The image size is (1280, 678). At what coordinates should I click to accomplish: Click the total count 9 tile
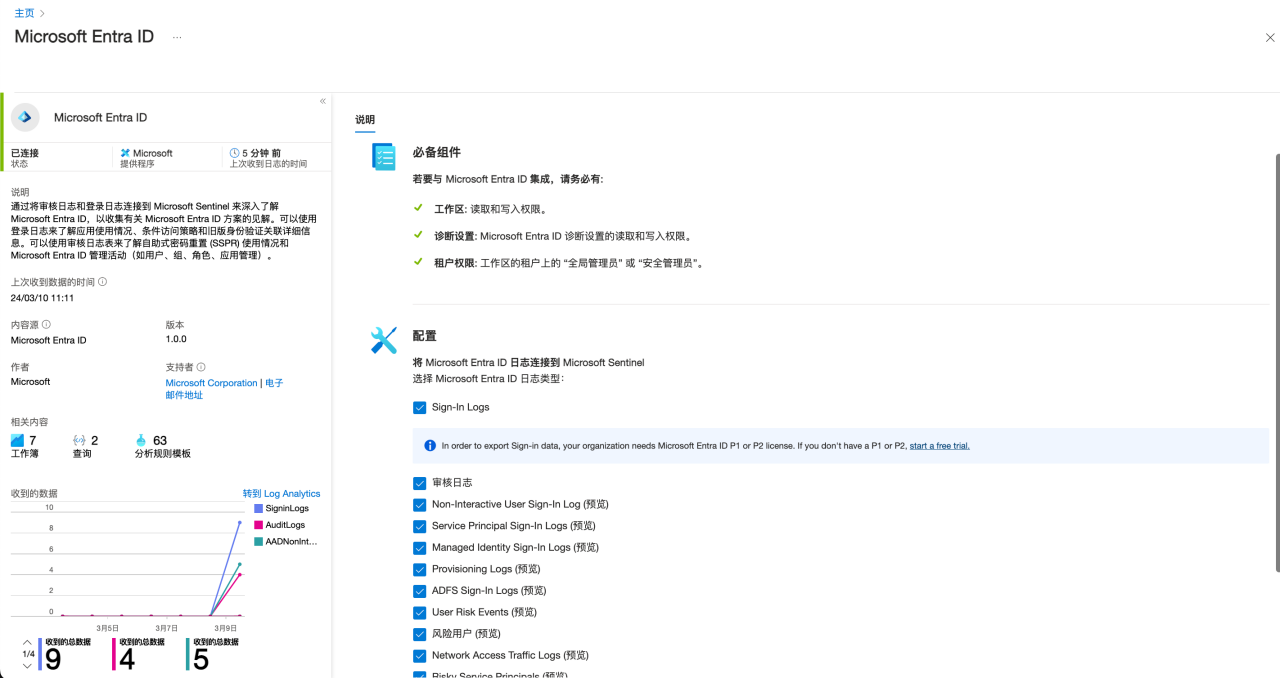pos(66,654)
